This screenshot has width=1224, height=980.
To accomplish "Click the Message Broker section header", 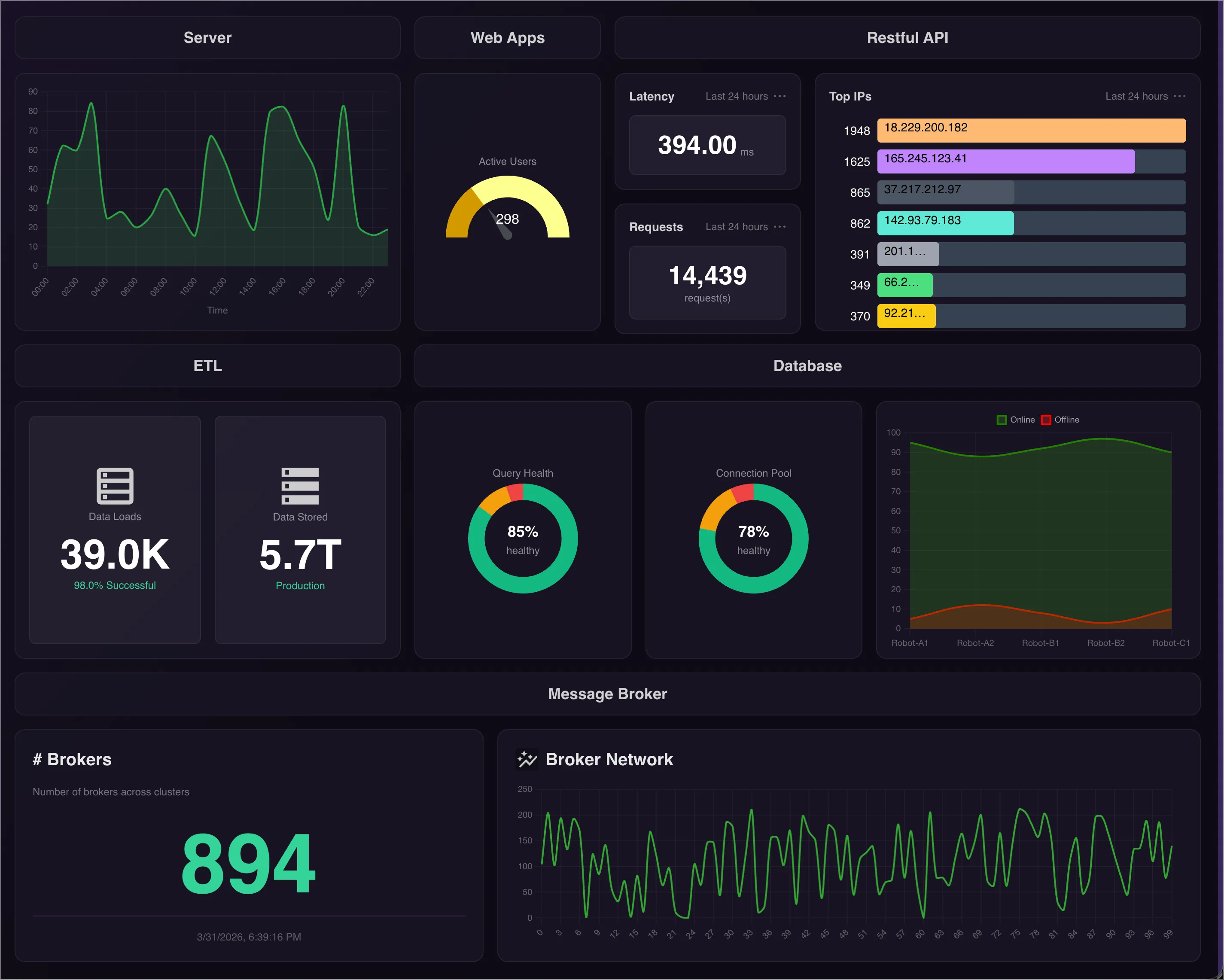I will coord(607,693).
